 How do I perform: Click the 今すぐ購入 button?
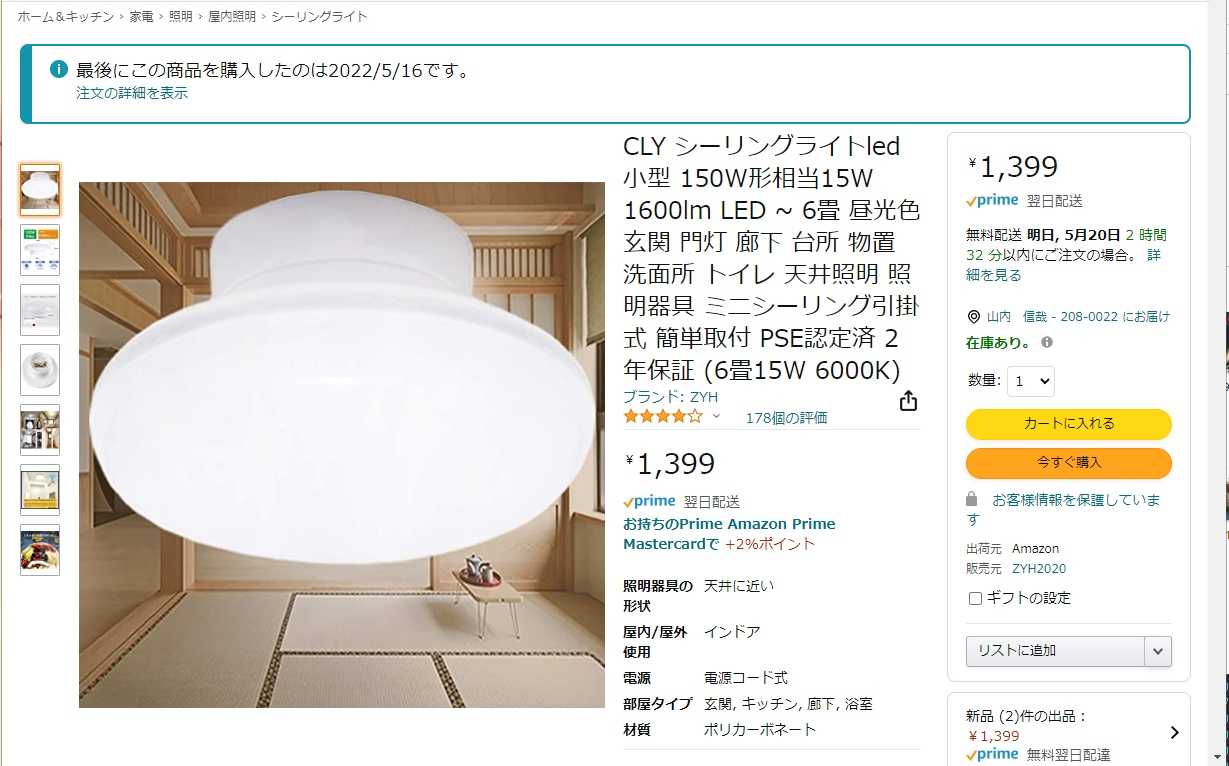[1068, 463]
